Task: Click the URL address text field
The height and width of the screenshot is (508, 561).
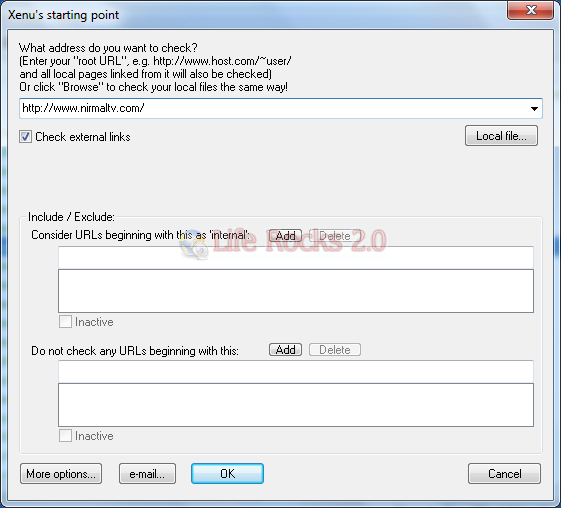Action: [275, 108]
